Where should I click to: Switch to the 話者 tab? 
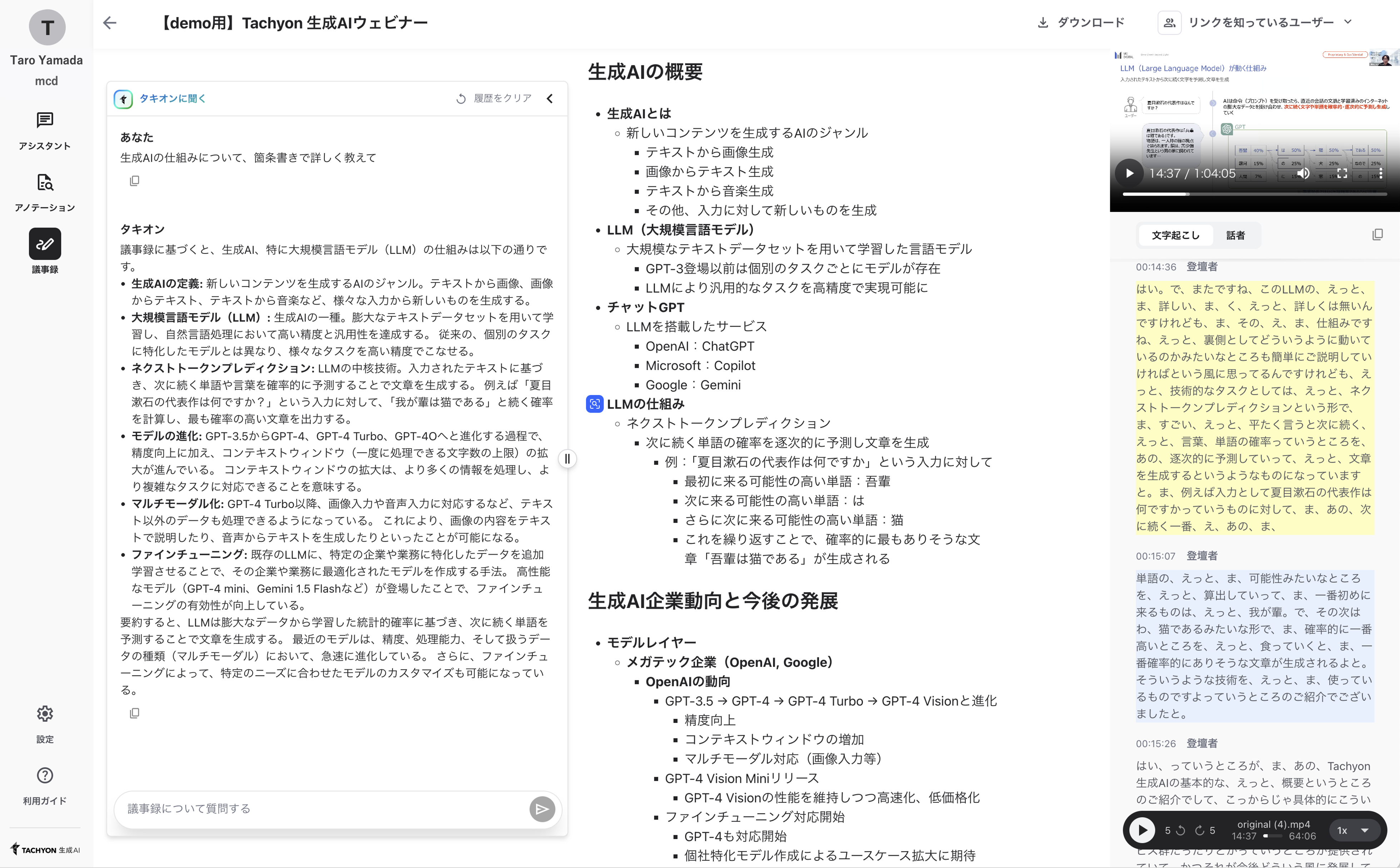[x=1235, y=235]
